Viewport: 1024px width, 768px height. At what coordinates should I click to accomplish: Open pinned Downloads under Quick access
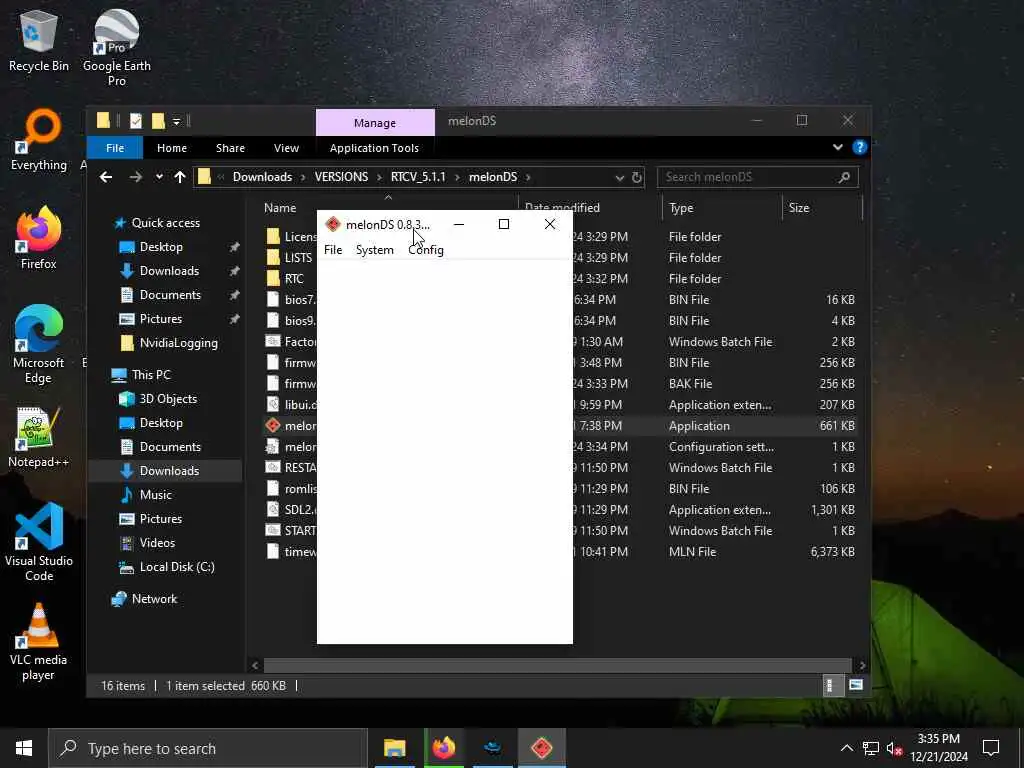(169, 271)
